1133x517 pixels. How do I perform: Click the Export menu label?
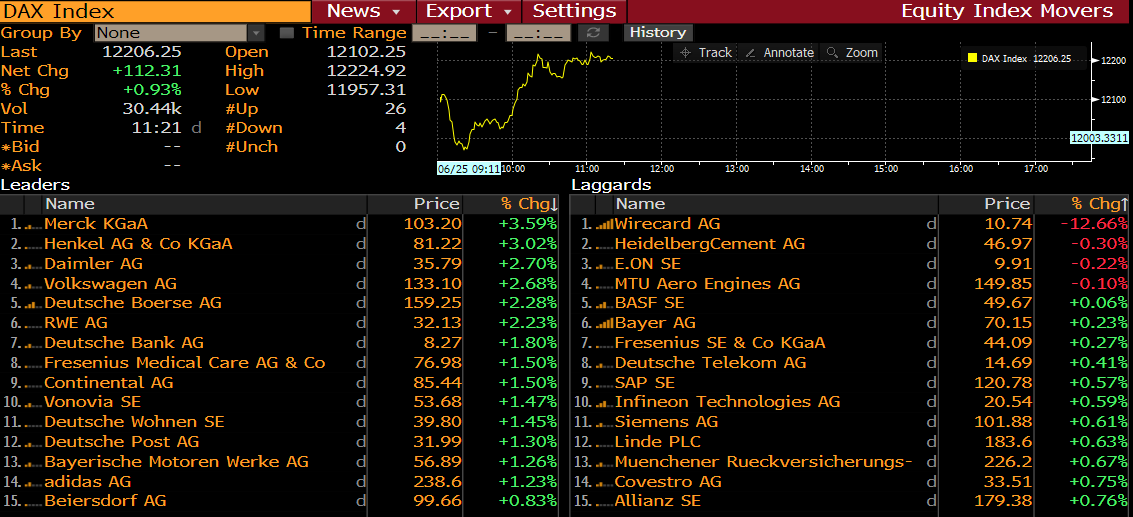(x=459, y=11)
